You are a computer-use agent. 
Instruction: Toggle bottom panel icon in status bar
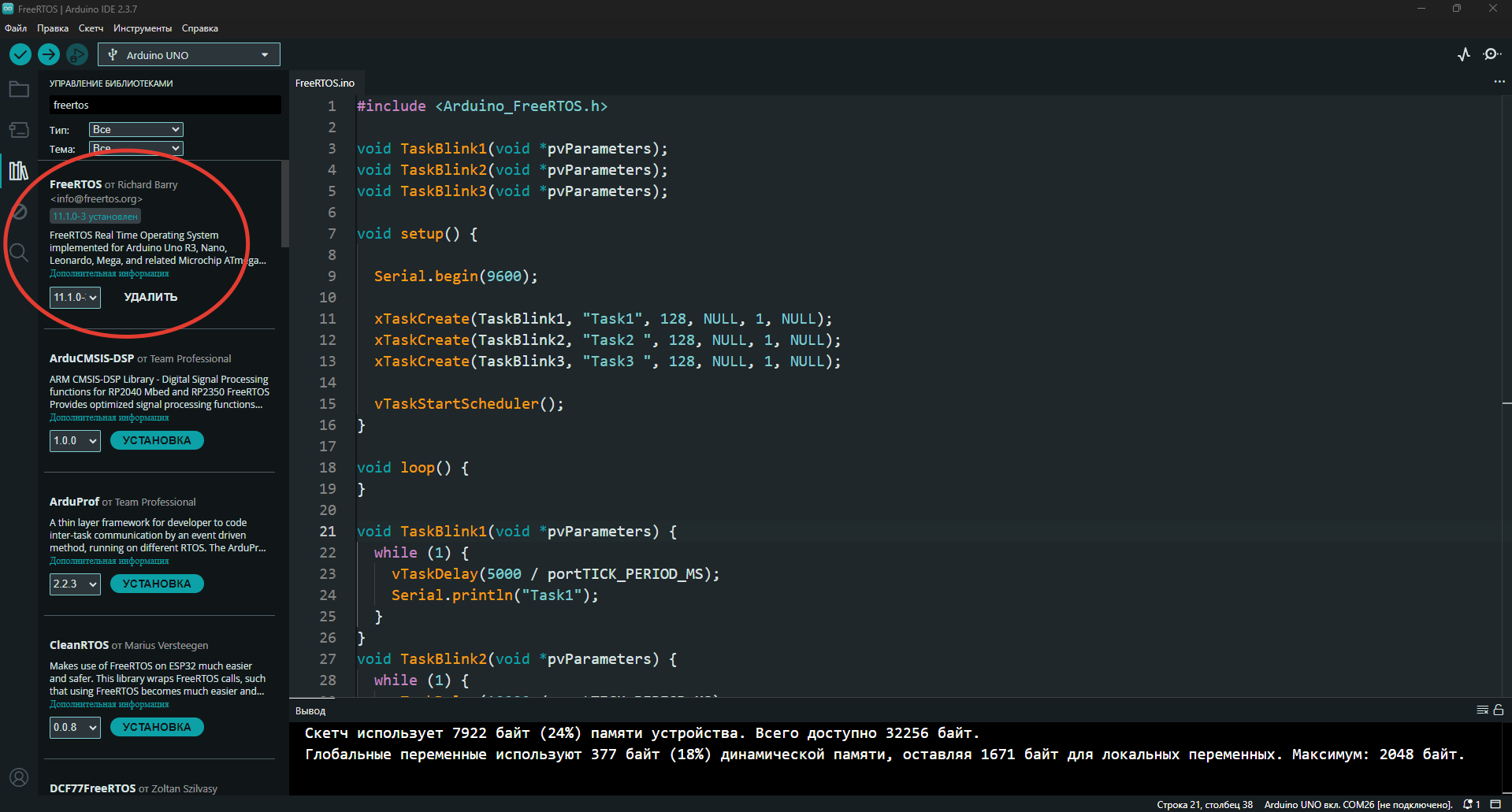1495,804
